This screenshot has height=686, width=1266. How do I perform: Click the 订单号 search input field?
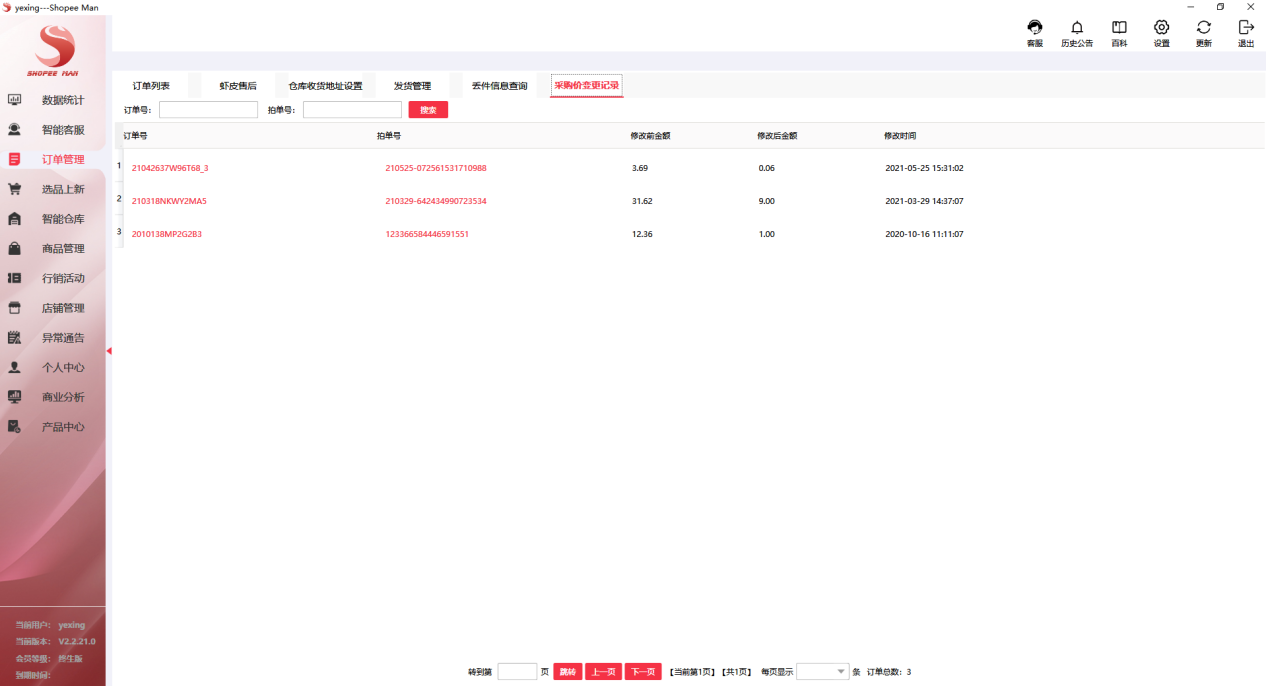pyautogui.click(x=208, y=110)
